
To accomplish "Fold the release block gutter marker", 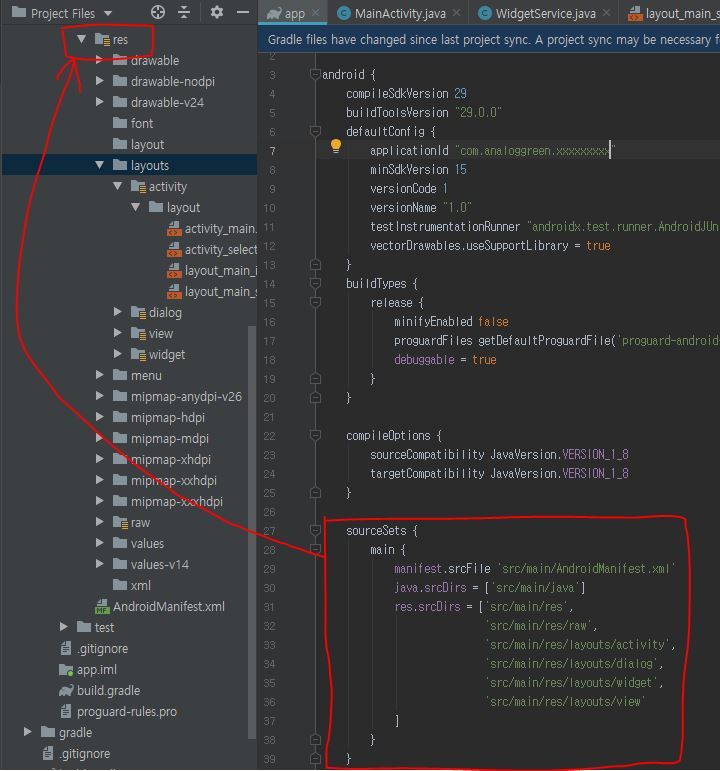I will [x=315, y=302].
